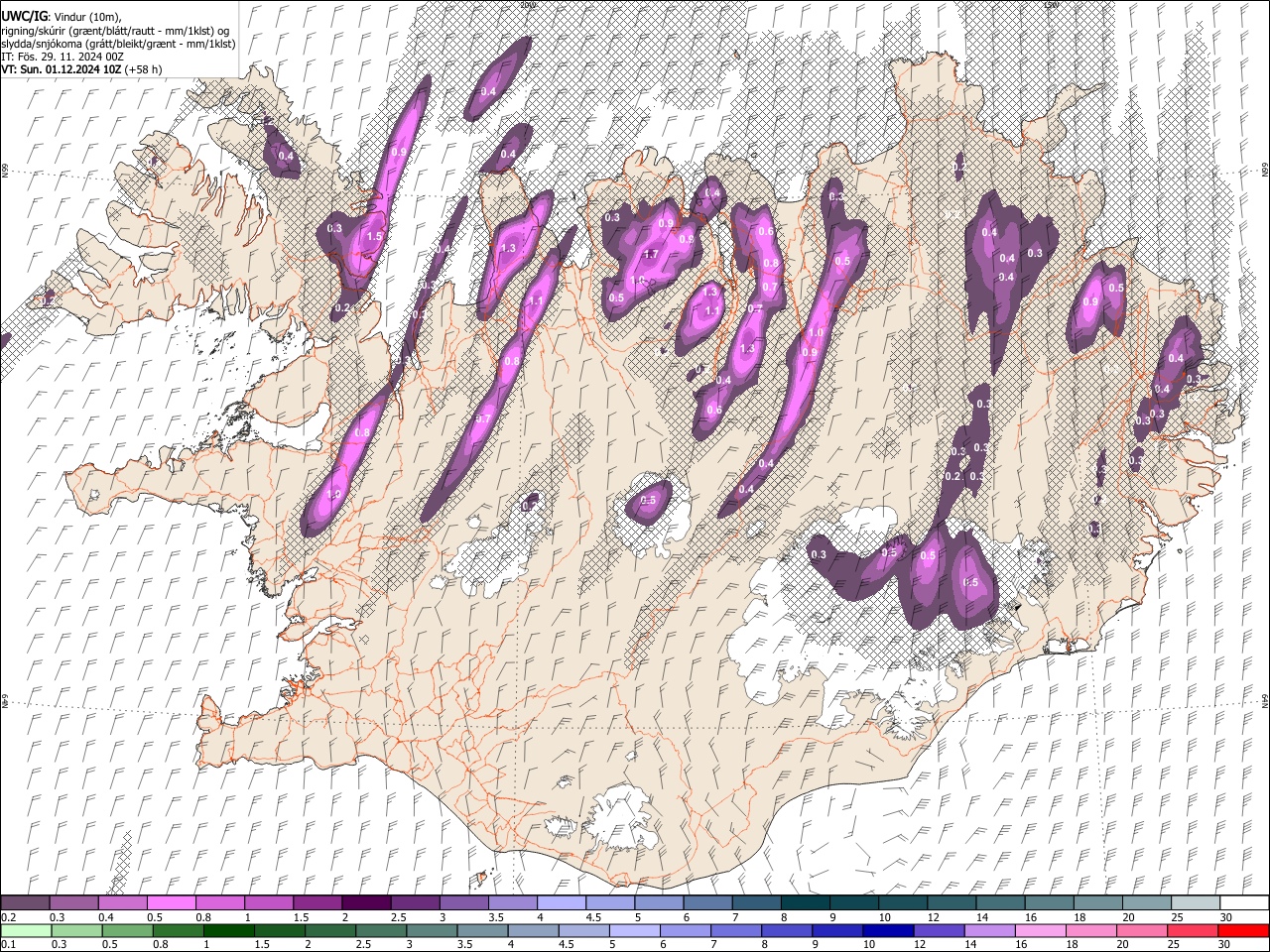Pick the bottom legend row swatch starting at 8

coord(787,930)
